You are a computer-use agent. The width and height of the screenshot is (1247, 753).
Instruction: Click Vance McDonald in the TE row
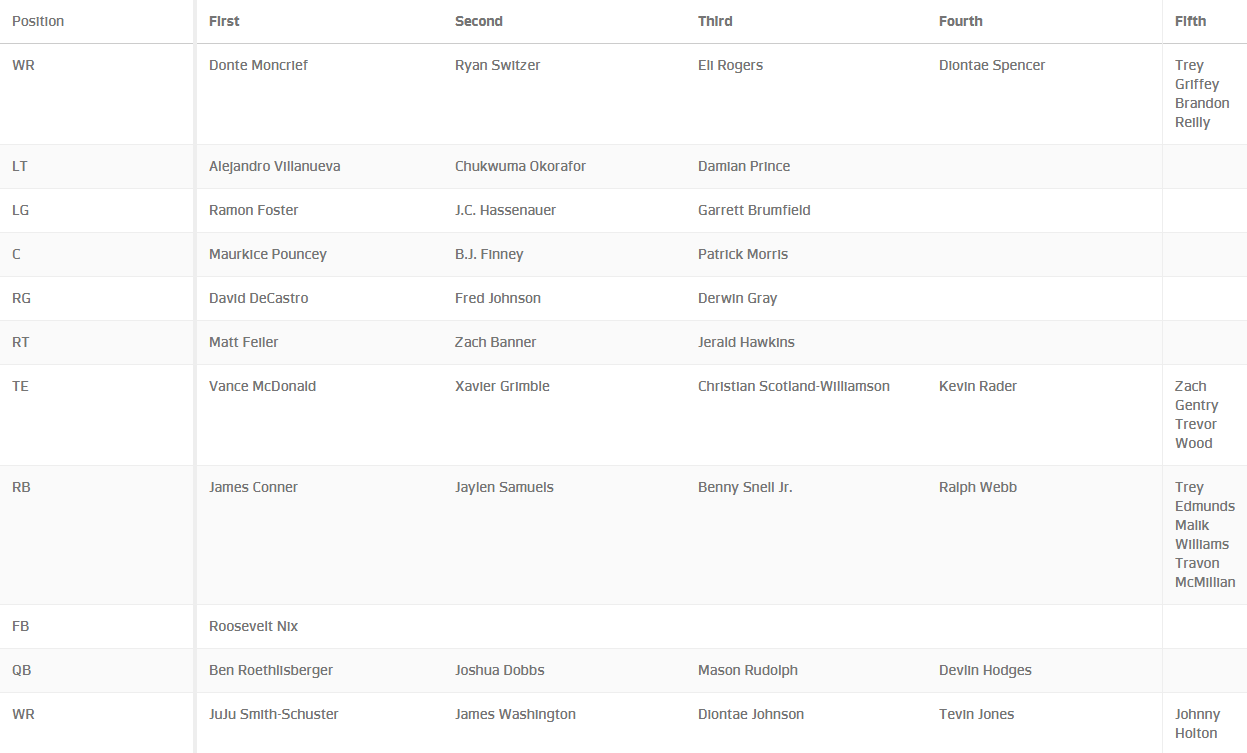(262, 386)
